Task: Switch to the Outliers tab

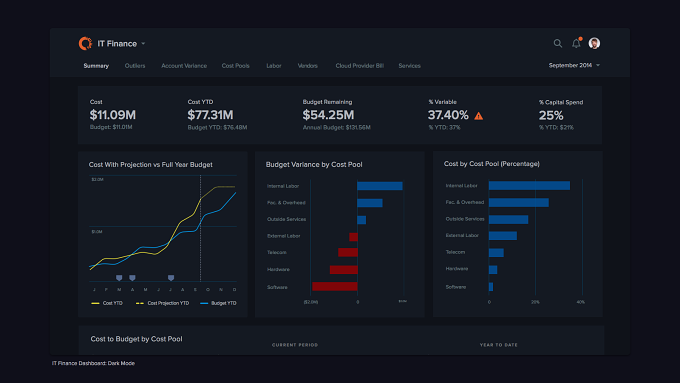Action: 135,66
